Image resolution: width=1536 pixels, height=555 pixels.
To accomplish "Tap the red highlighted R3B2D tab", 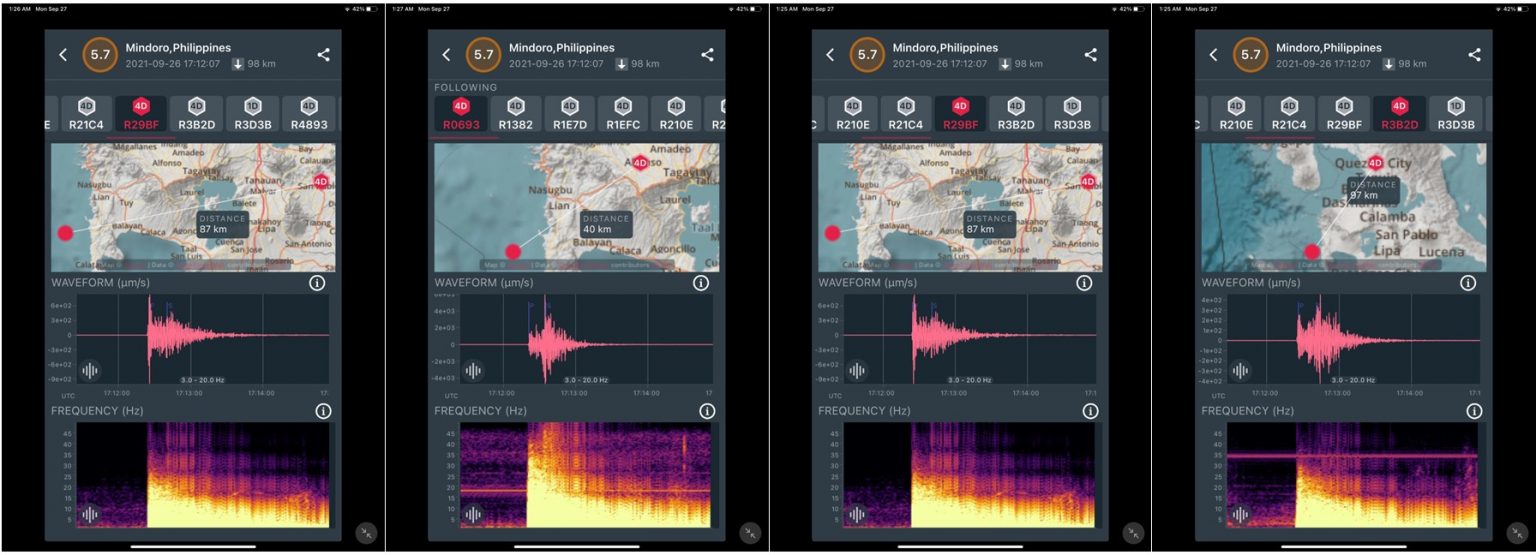I will 1399,115.
